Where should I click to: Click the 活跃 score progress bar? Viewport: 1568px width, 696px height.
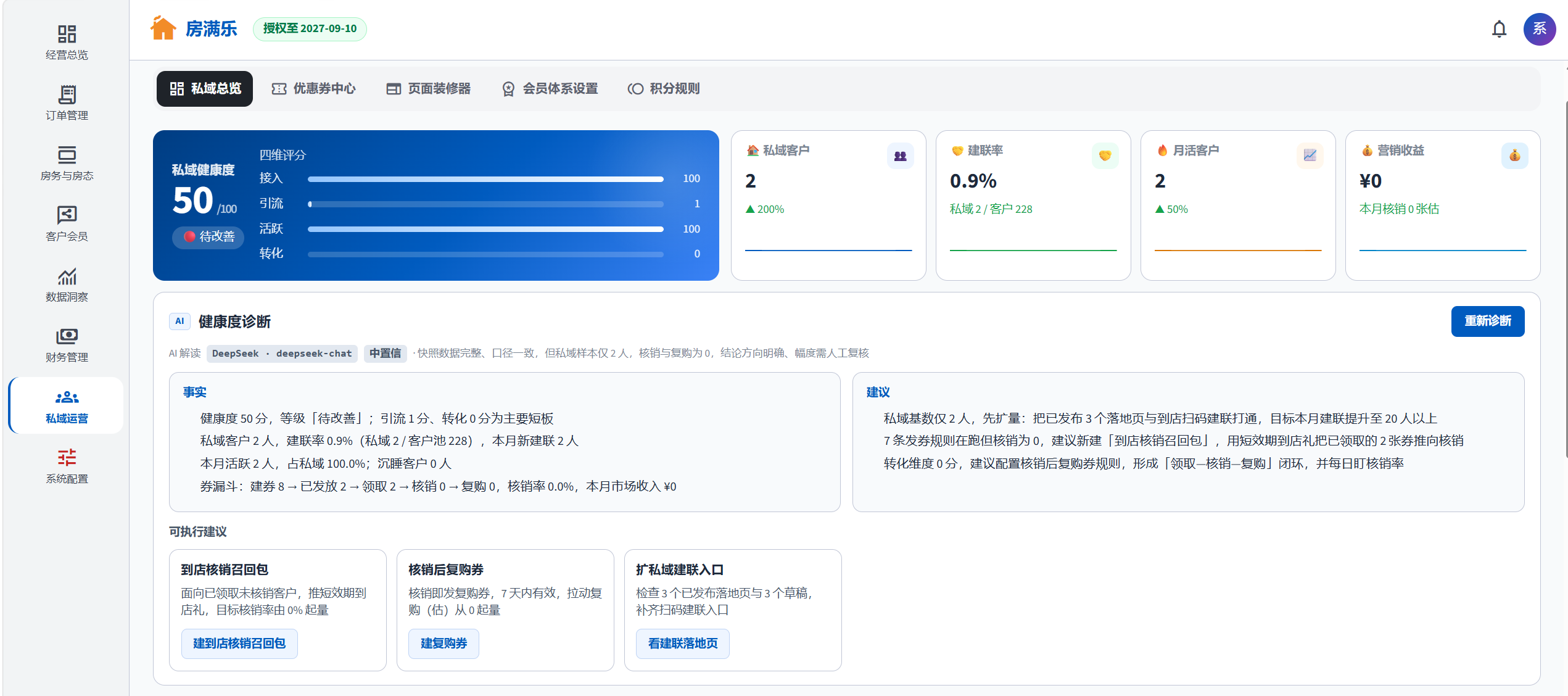[485, 229]
